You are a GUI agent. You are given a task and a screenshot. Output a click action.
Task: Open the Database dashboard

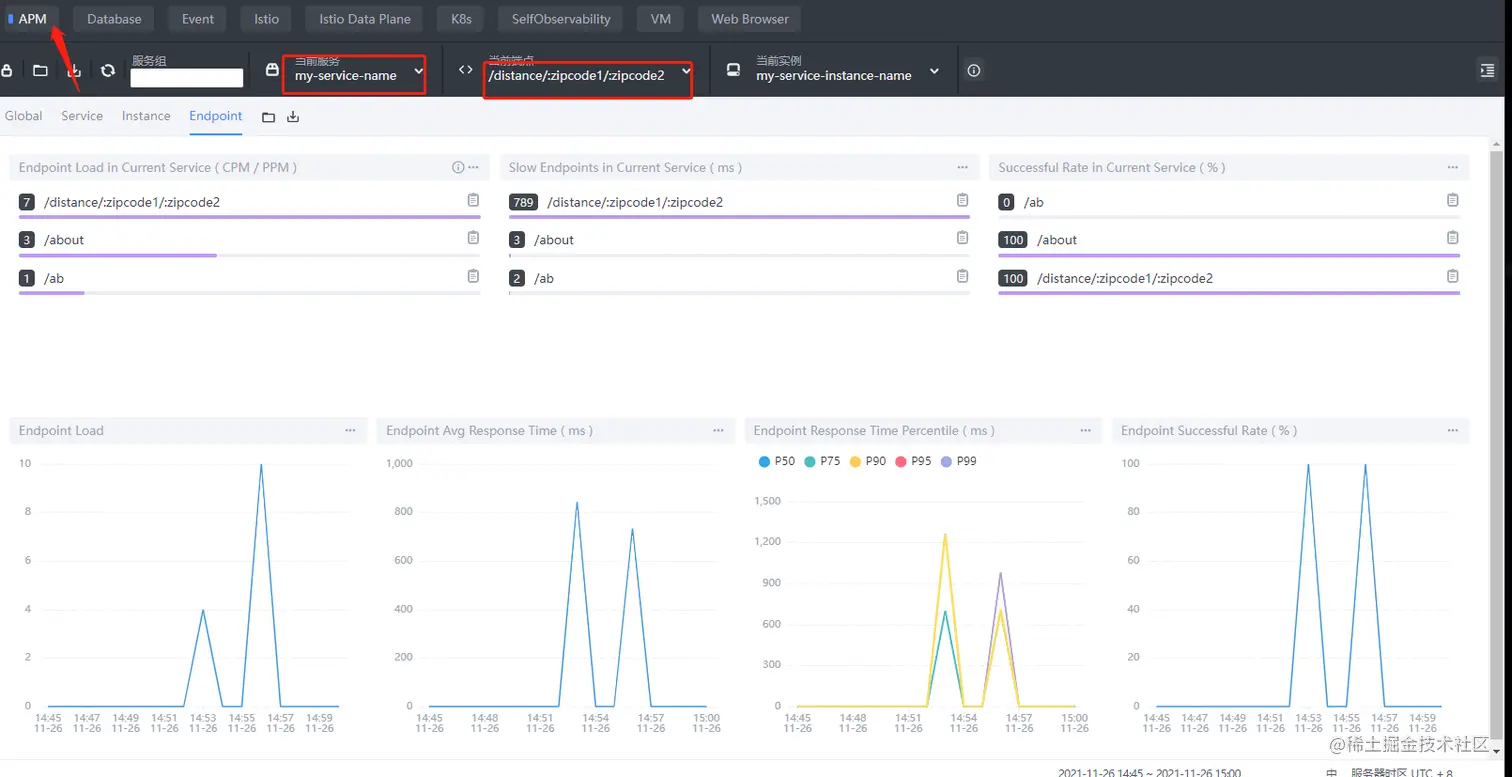[x=114, y=19]
